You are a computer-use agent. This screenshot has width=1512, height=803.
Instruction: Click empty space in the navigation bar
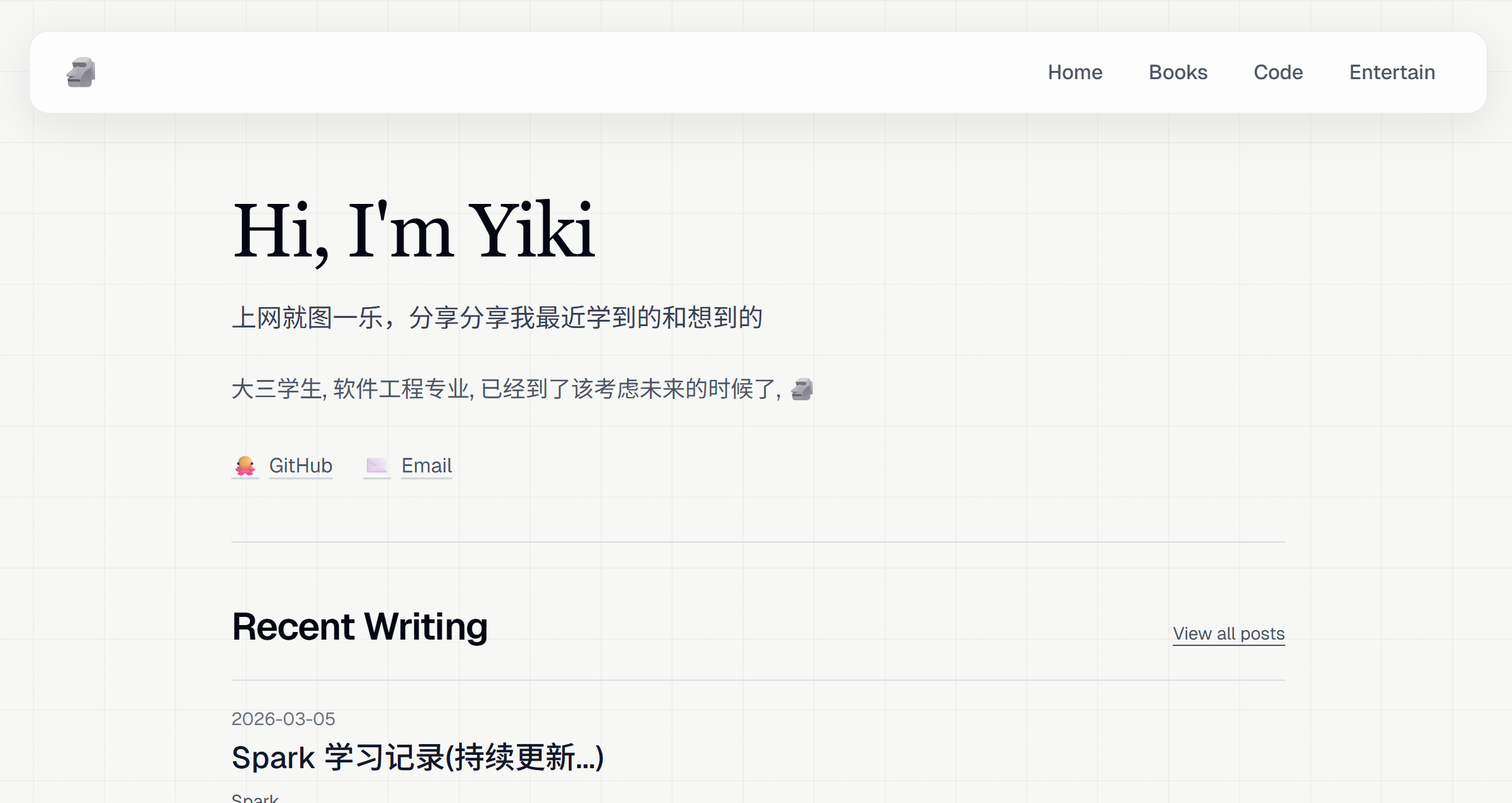[570, 72]
